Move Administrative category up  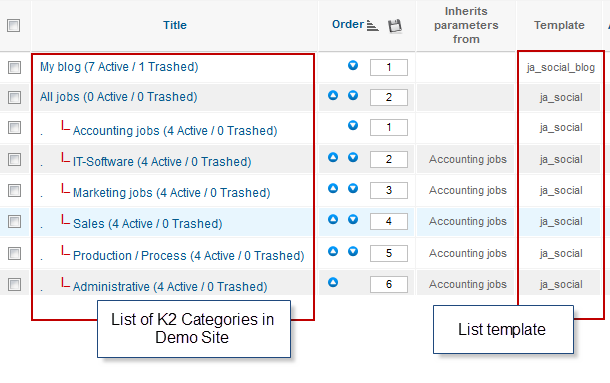tap(333, 282)
